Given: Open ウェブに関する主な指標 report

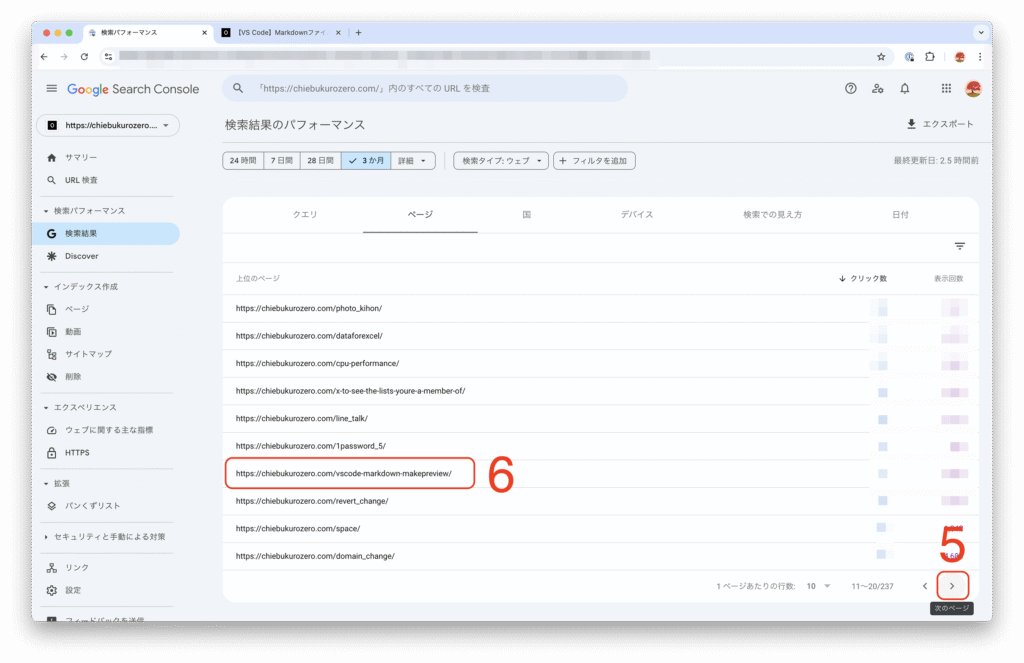Looking at the screenshot, I should [108, 430].
